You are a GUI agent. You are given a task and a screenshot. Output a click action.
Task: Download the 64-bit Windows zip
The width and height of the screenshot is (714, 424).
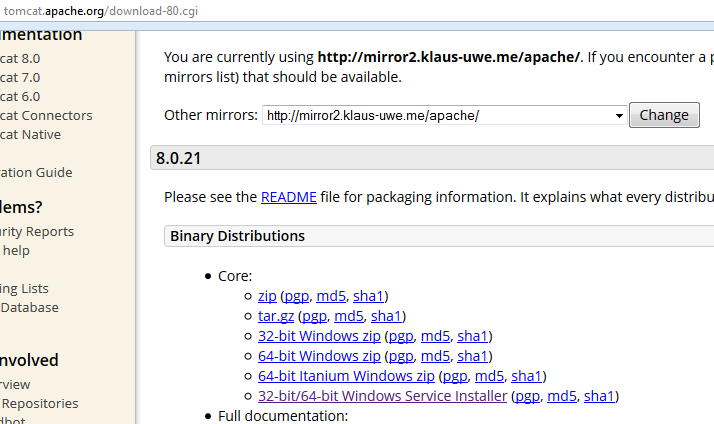tap(319, 356)
